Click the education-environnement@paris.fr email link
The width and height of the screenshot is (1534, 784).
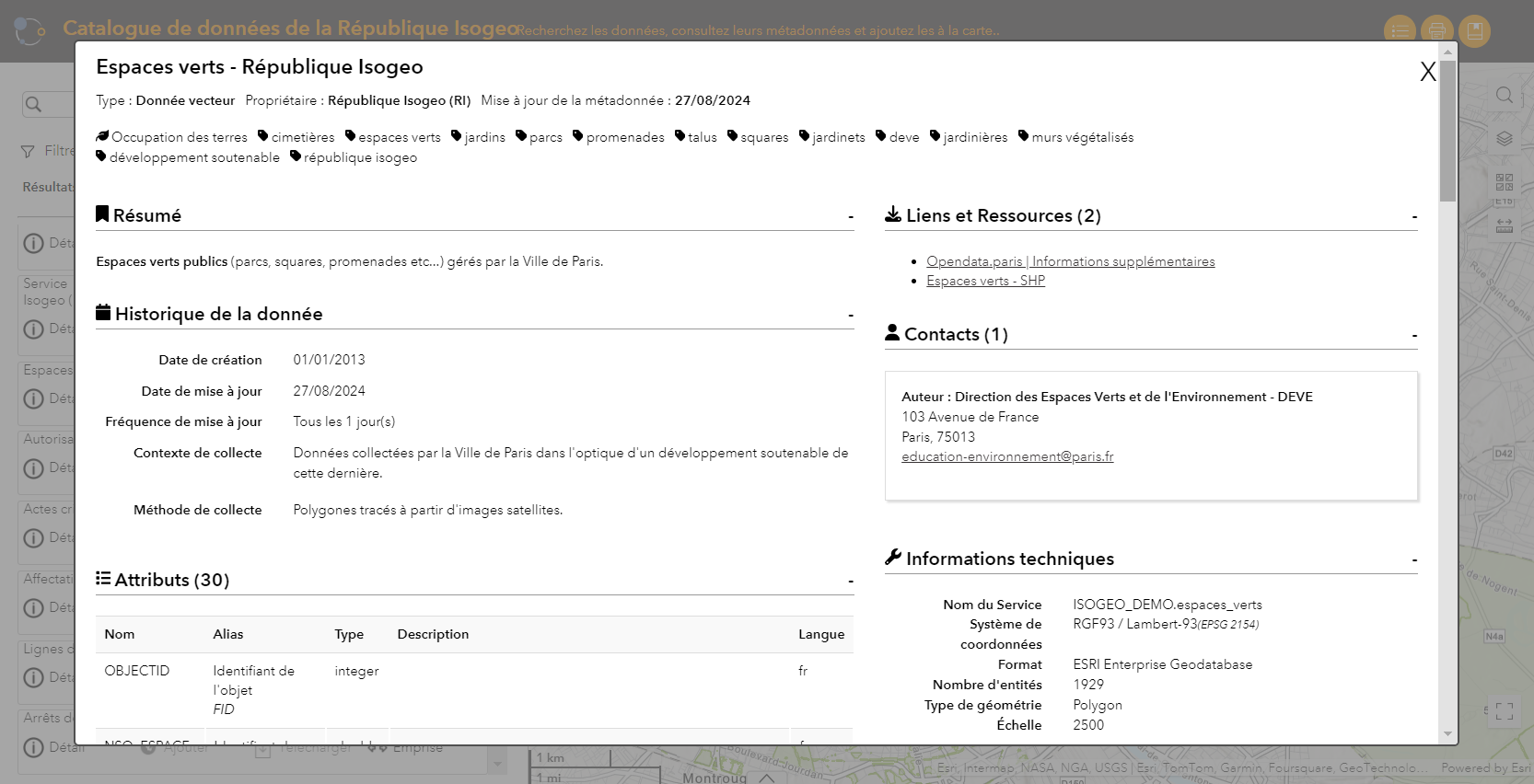pos(1007,456)
